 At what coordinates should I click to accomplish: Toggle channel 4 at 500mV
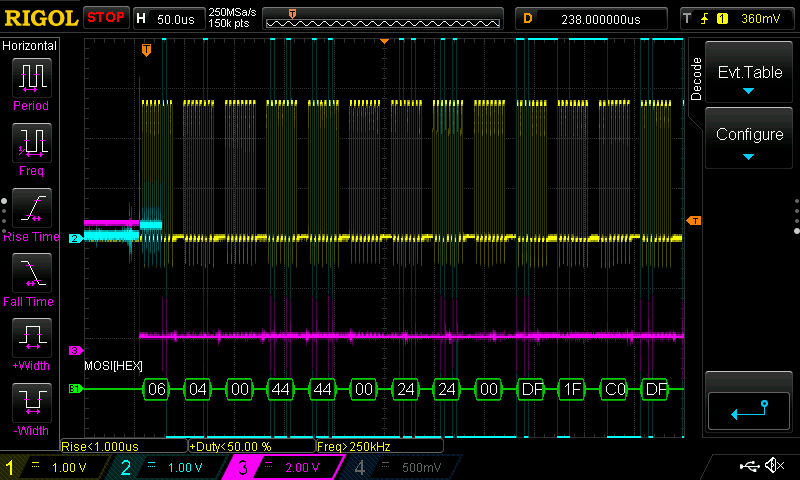[403, 467]
